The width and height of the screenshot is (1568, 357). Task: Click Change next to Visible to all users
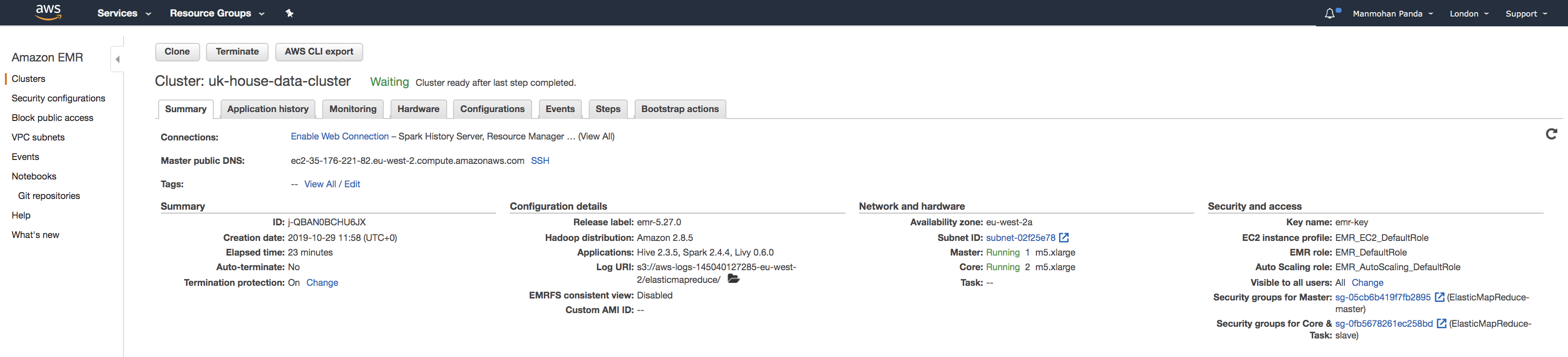(1367, 283)
